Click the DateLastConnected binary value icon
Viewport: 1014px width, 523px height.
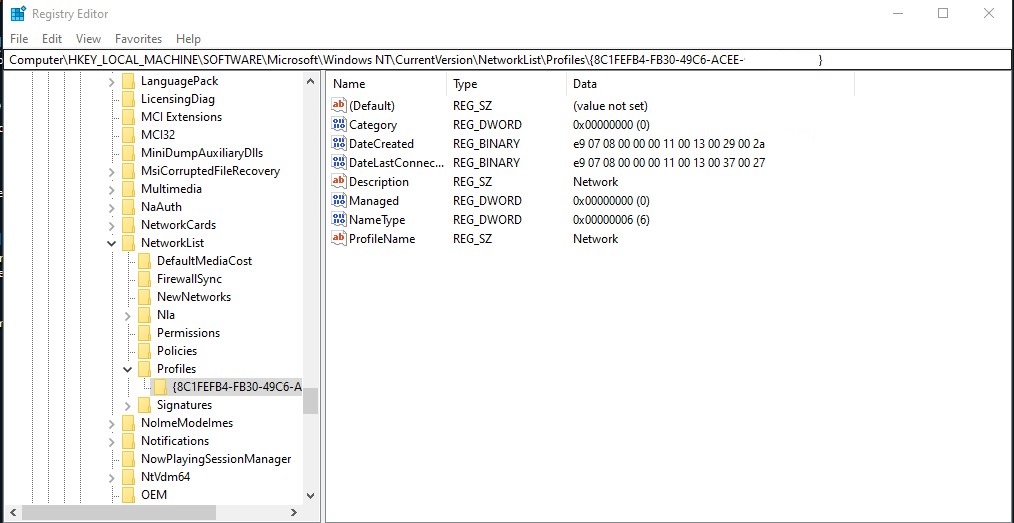(x=339, y=162)
